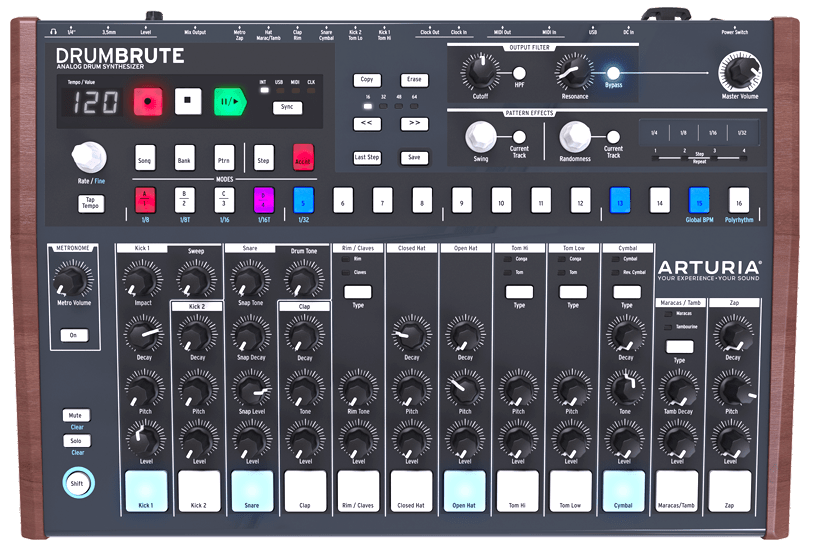
Task: Toggle step button 10
Action: (x=501, y=200)
